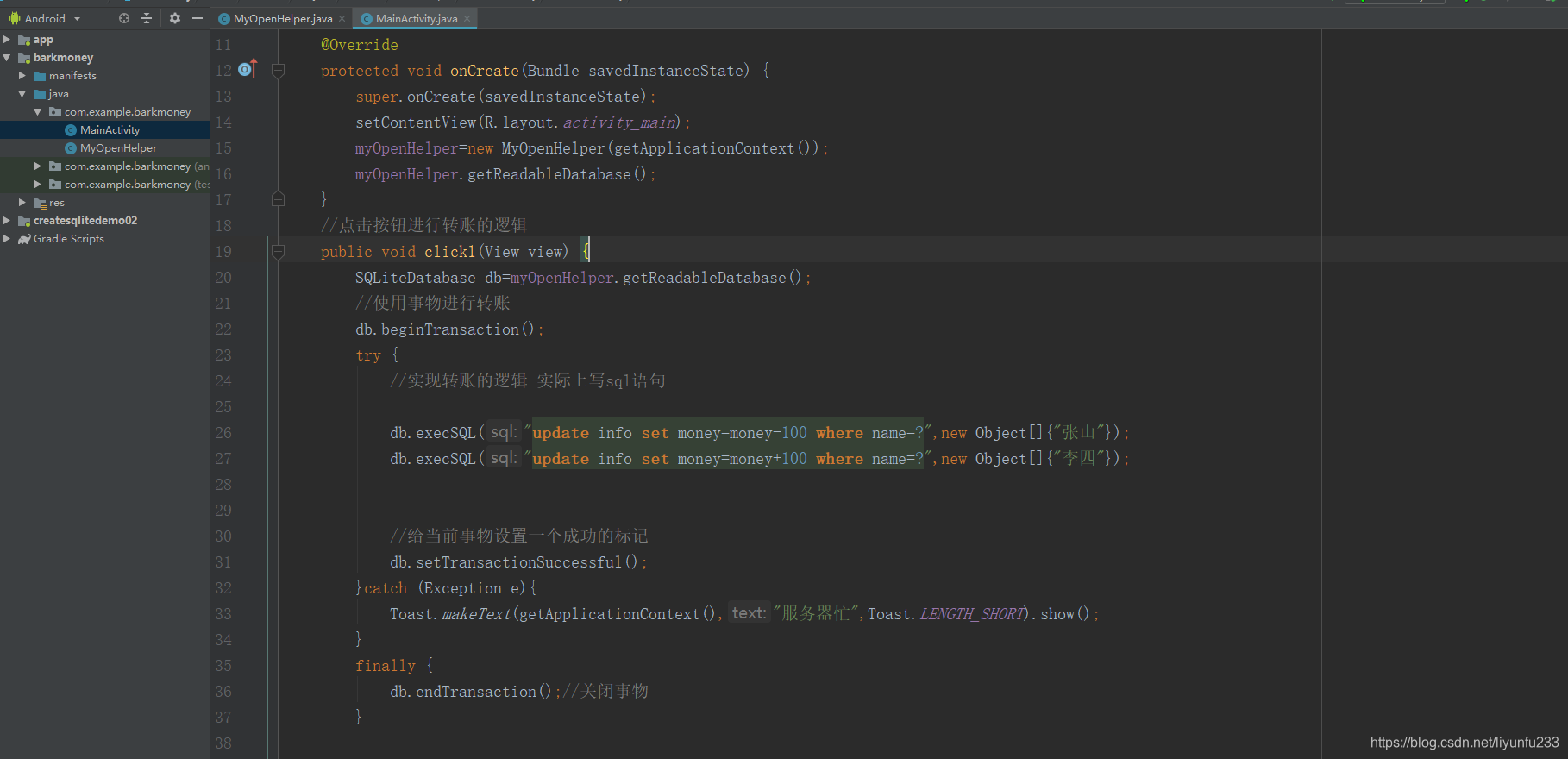Select the app module folder icon
The width and height of the screenshot is (1568, 759).
[24, 41]
